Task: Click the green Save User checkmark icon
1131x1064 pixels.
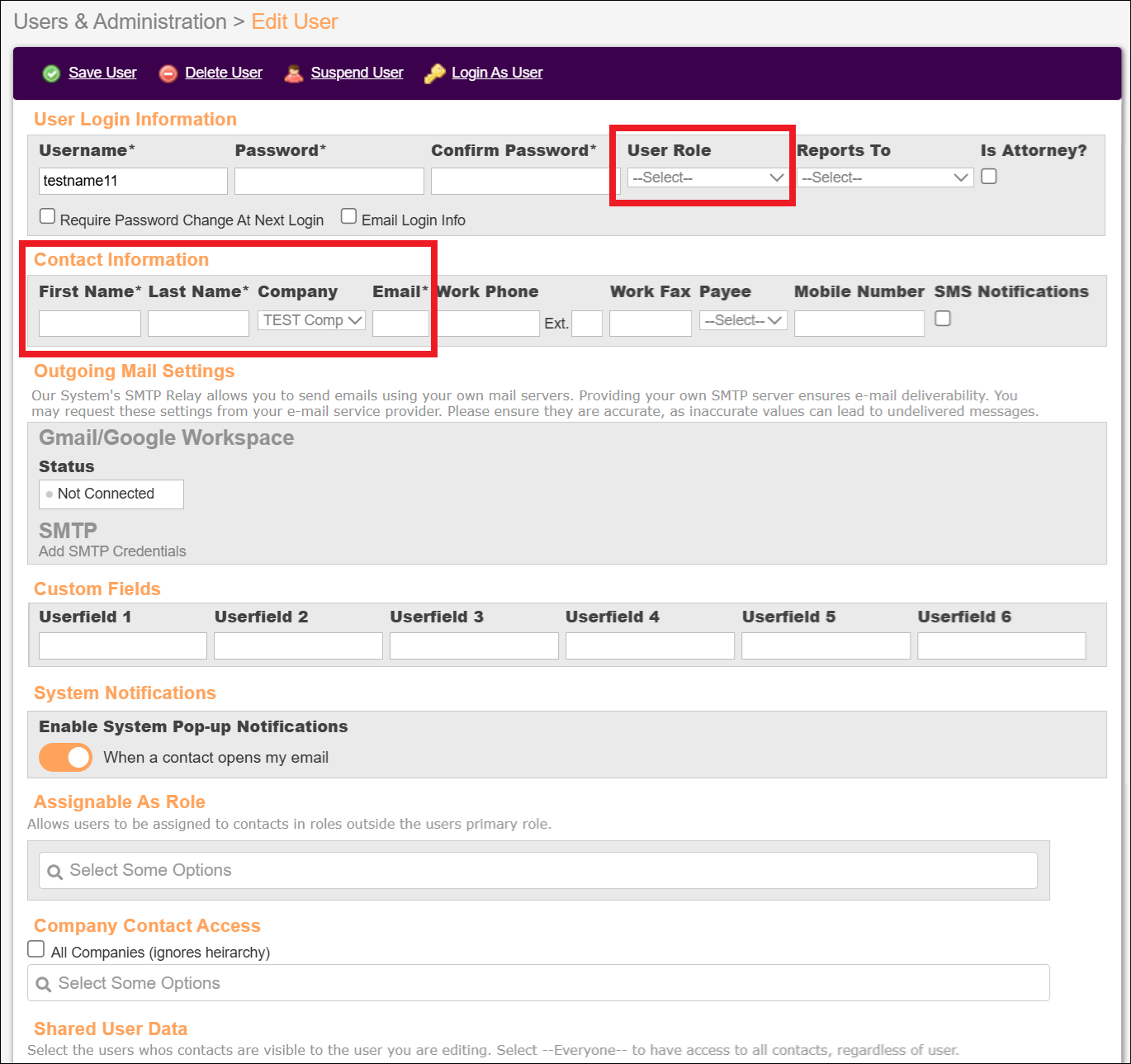Action: pos(51,73)
